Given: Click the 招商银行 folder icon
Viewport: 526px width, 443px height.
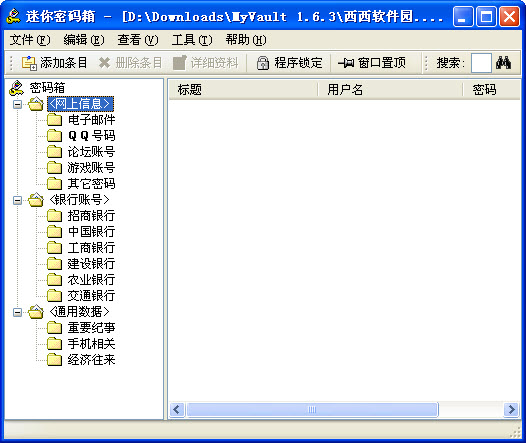Looking at the screenshot, I should point(54,216).
